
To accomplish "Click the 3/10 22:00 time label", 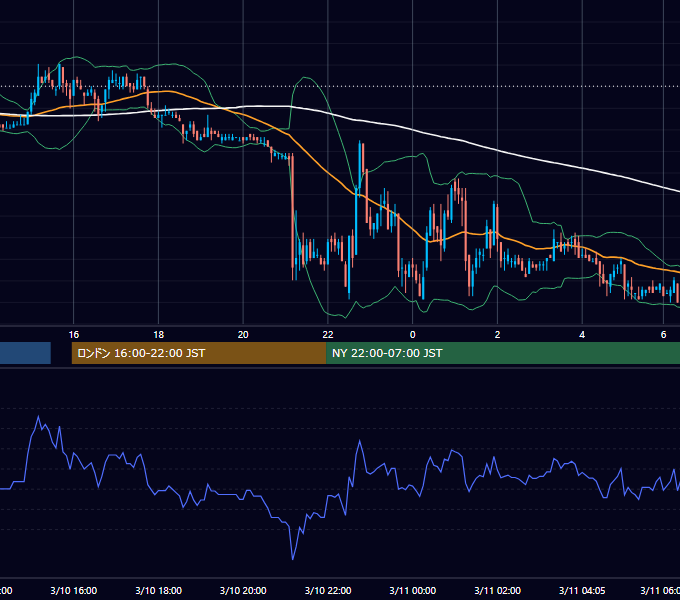I will pos(328,591).
